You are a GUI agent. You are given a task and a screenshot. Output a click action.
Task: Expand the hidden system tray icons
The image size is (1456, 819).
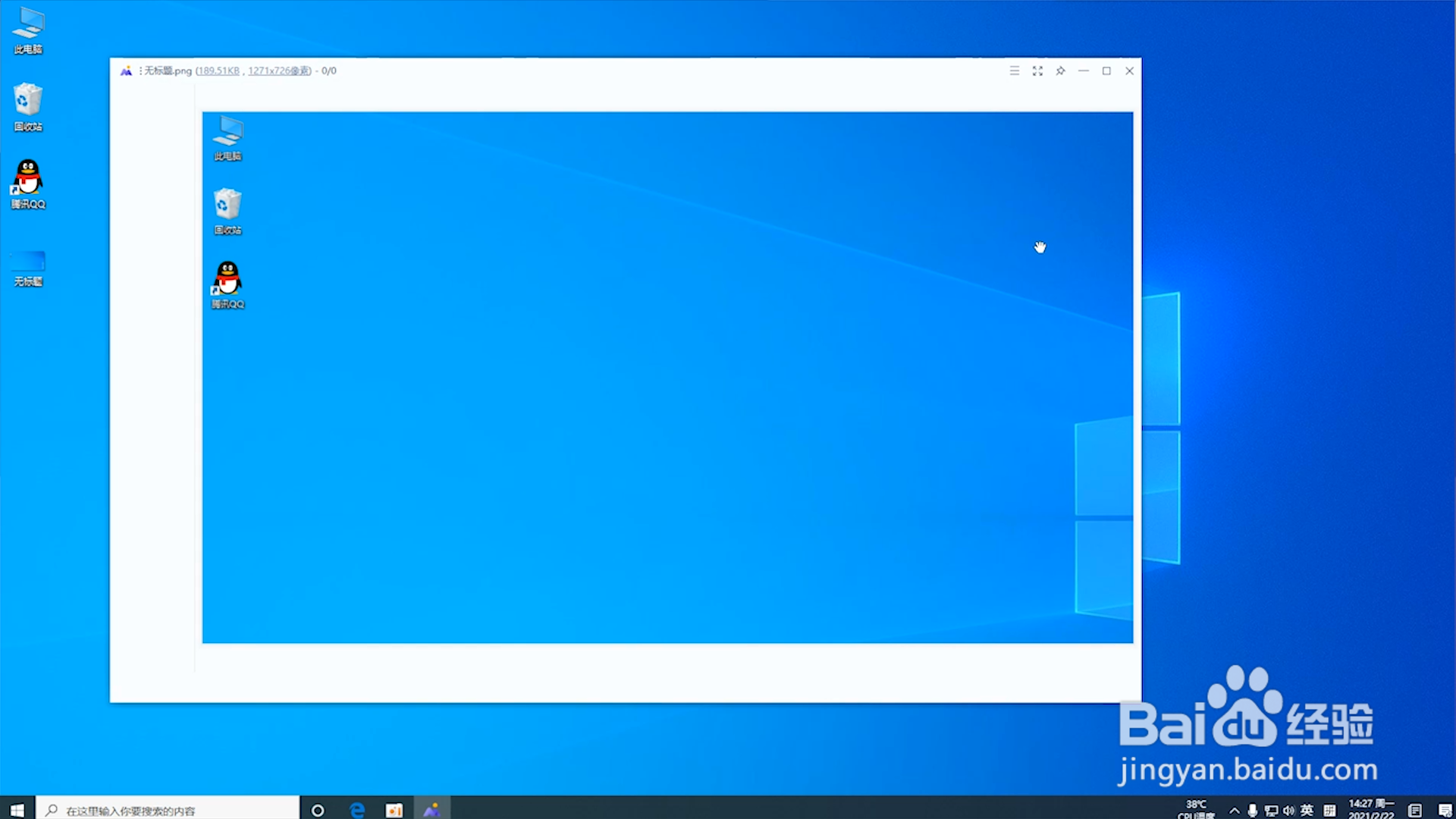[1234, 810]
